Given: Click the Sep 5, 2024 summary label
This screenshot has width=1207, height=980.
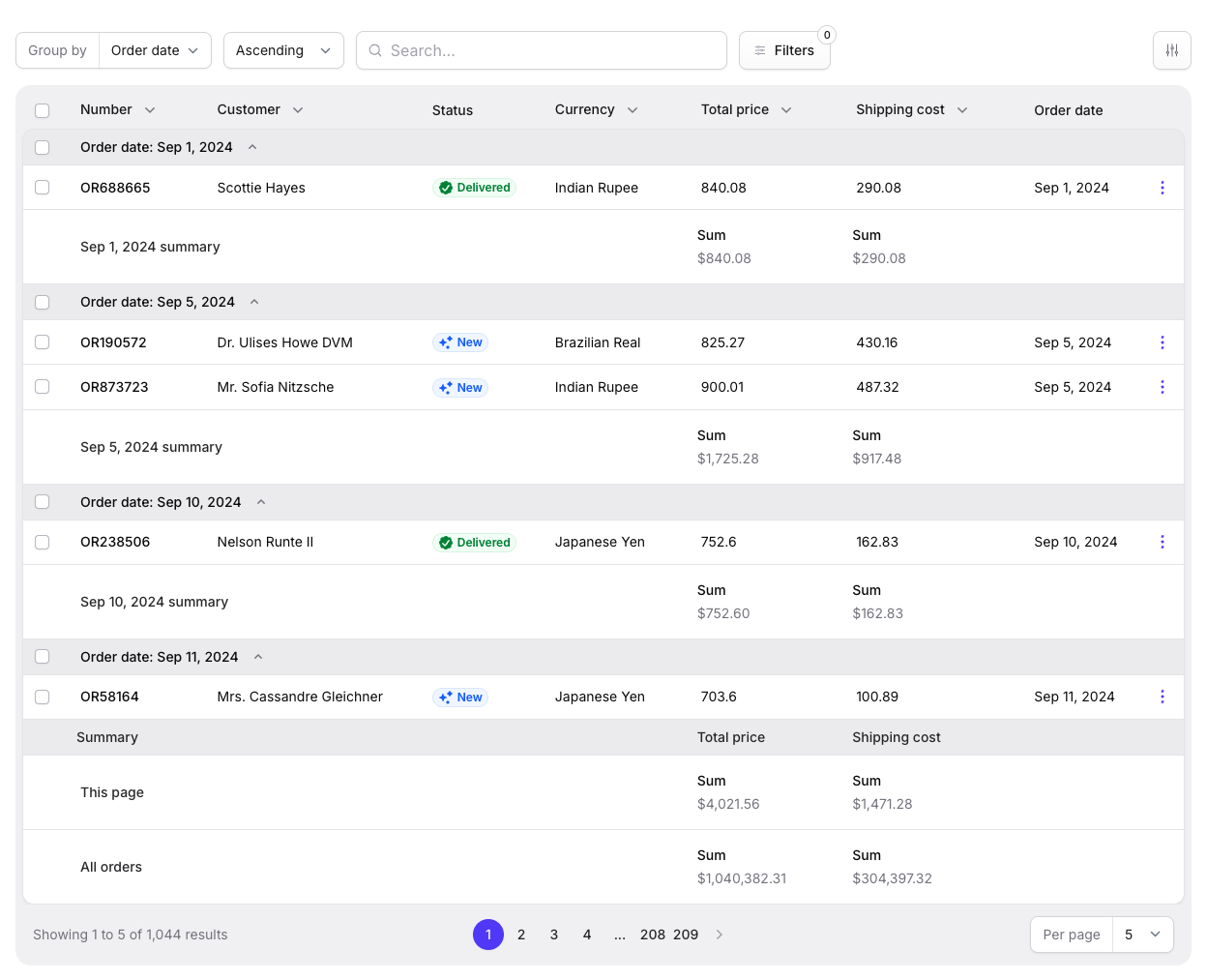Looking at the screenshot, I should pos(151,447).
